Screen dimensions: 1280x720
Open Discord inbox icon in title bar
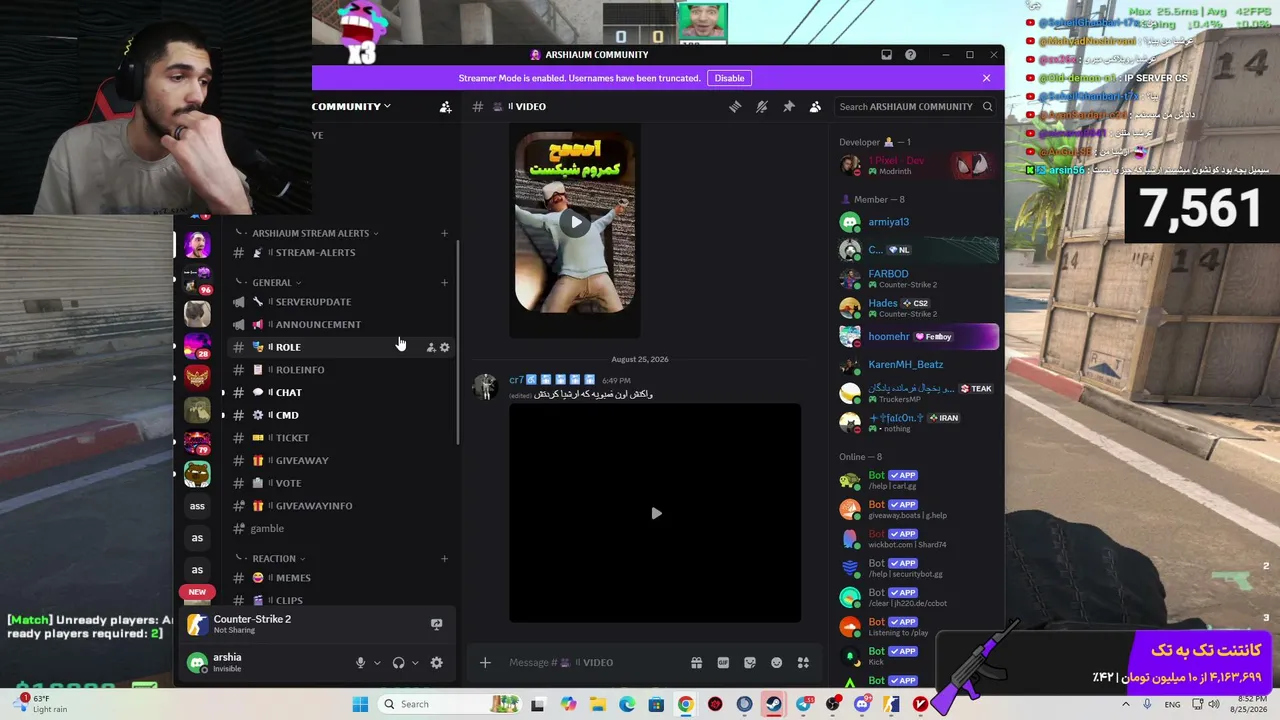pos(886,55)
